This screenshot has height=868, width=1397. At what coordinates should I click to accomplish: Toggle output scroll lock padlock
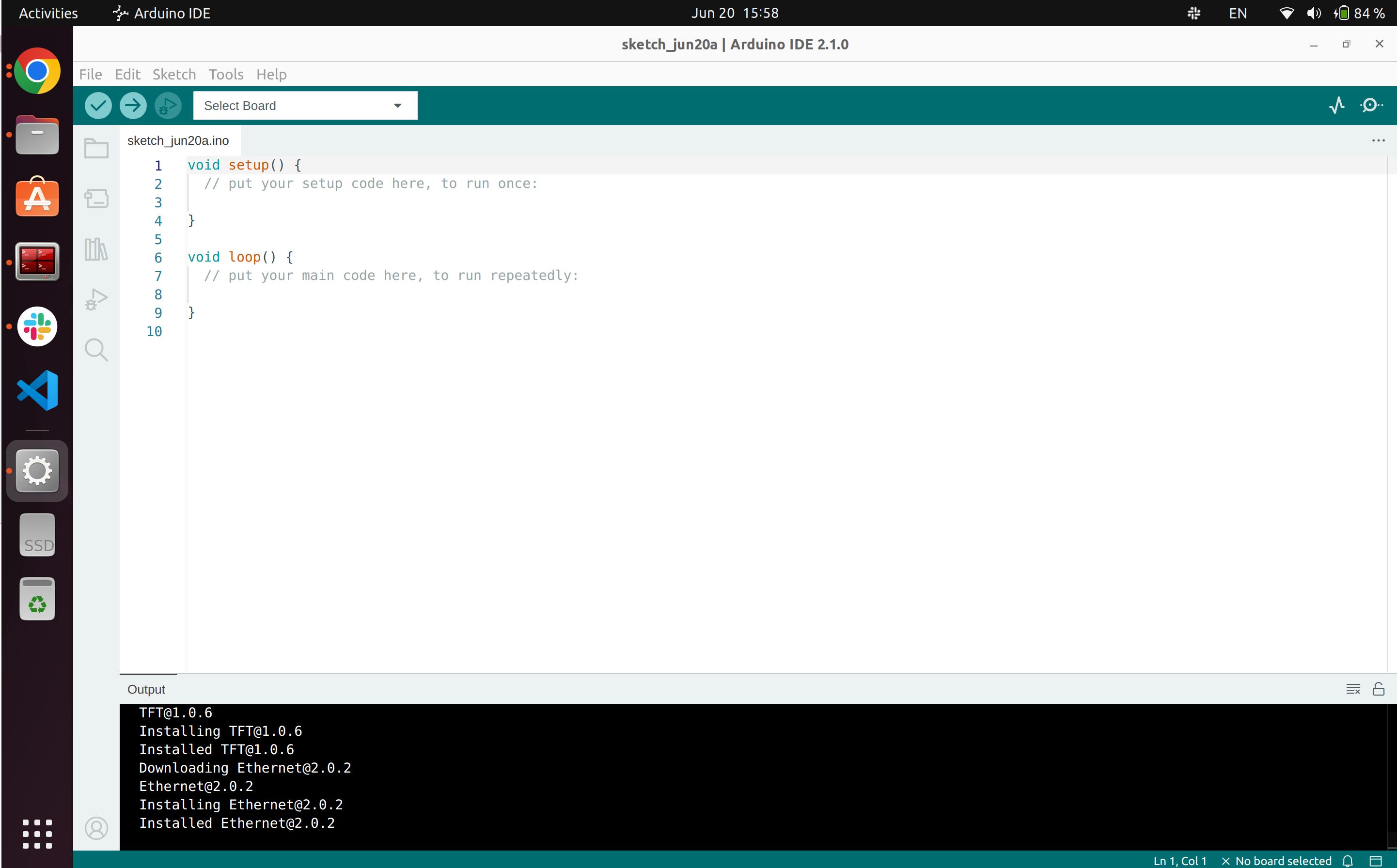click(x=1378, y=689)
